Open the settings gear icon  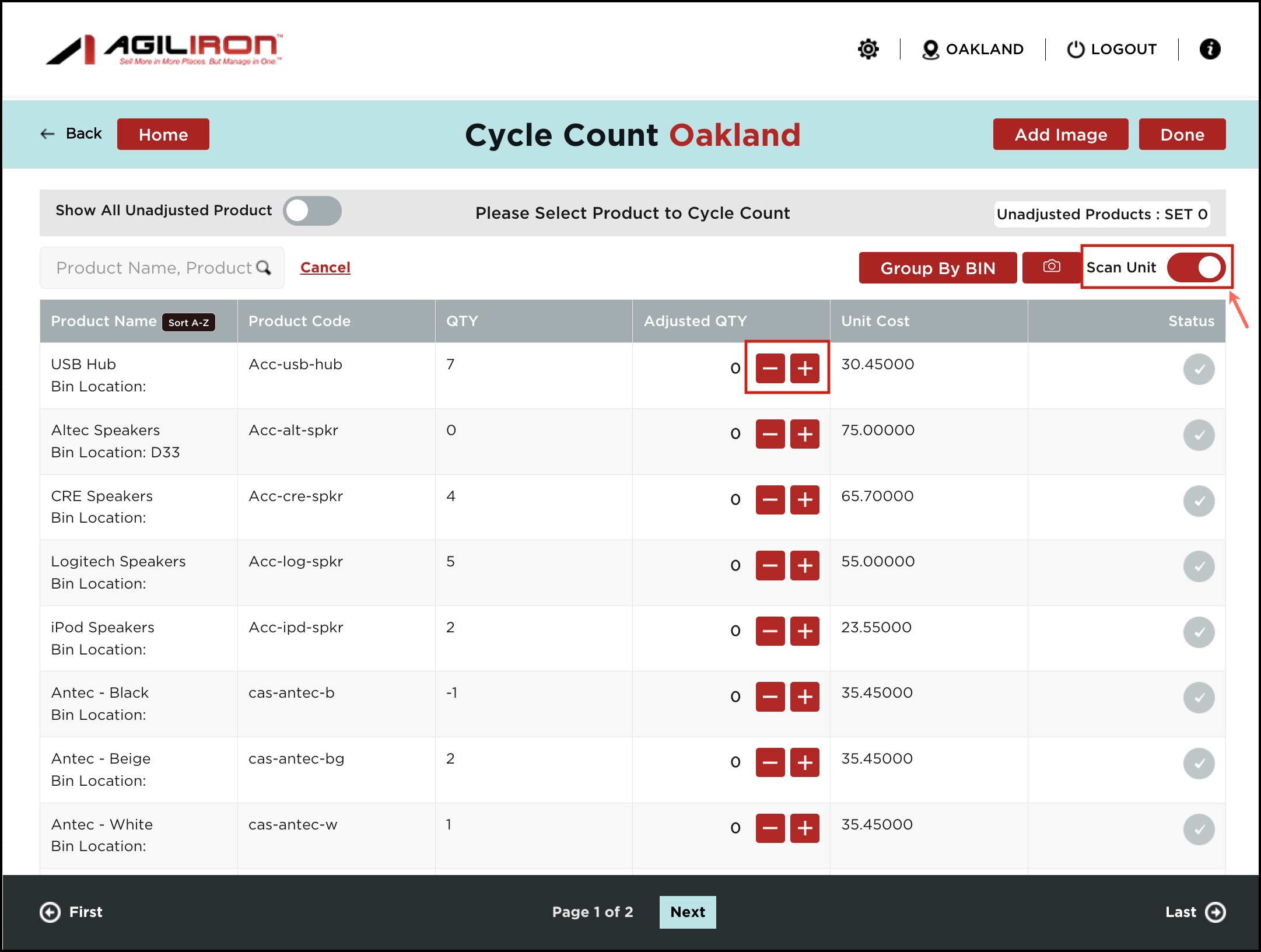[868, 49]
